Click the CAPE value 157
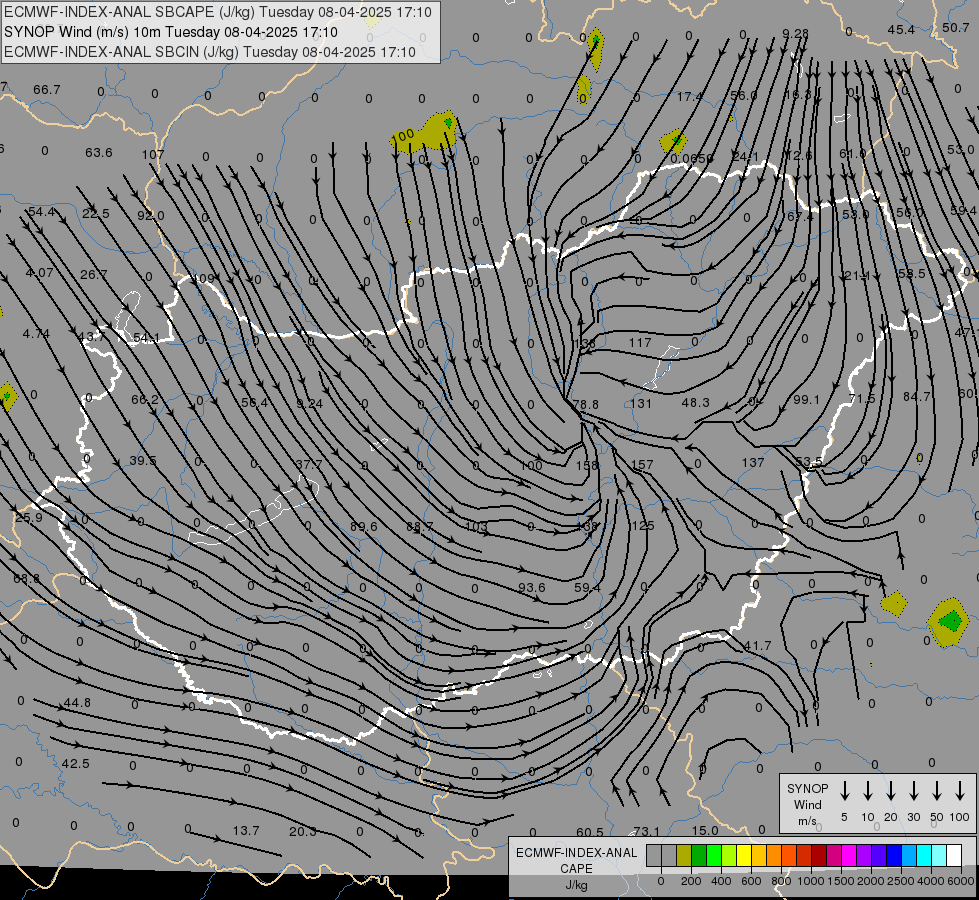 pos(642,464)
